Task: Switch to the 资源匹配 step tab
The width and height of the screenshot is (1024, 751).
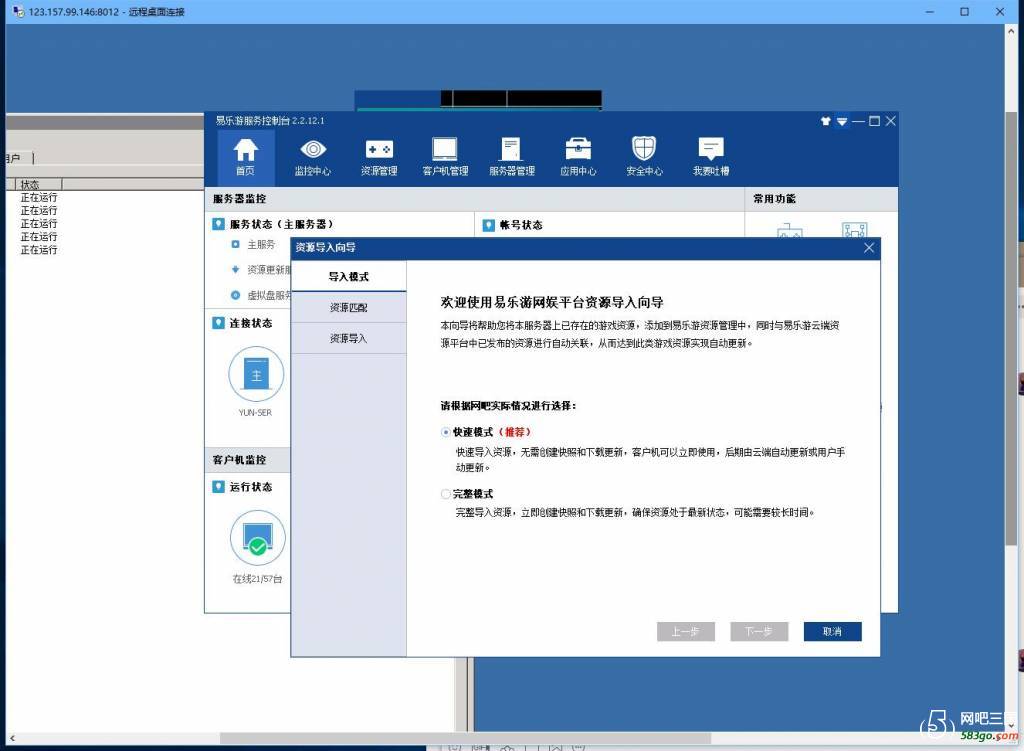Action: point(349,308)
